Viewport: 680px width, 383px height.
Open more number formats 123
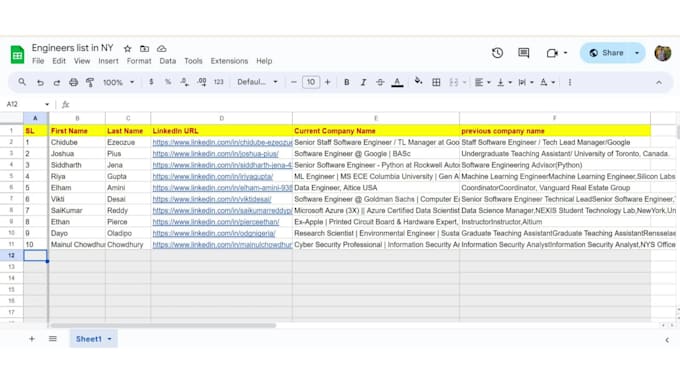click(x=219, y=82)
